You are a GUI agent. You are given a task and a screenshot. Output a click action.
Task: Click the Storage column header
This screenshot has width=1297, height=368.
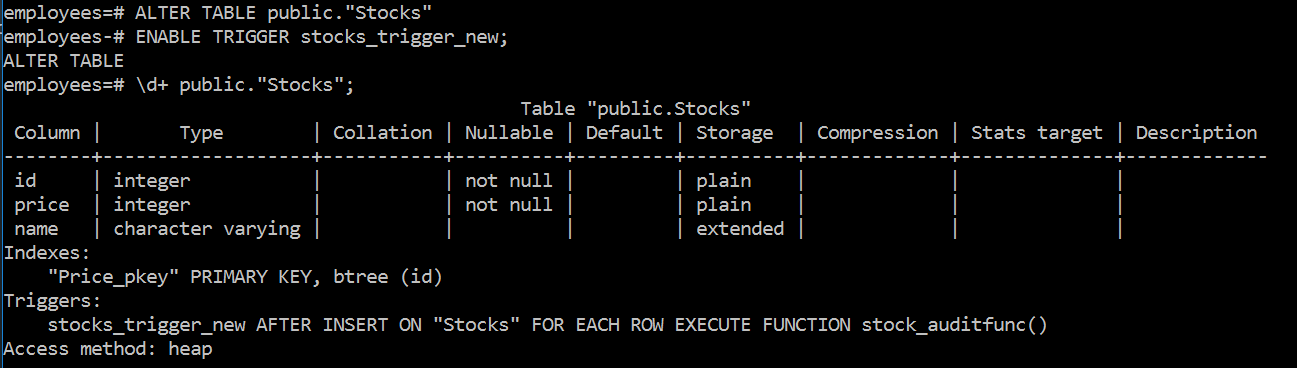pos(735,132)
